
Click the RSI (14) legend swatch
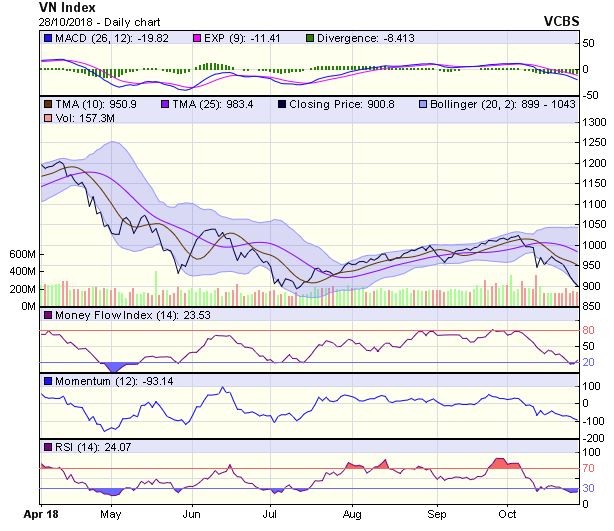coord(47,446)
